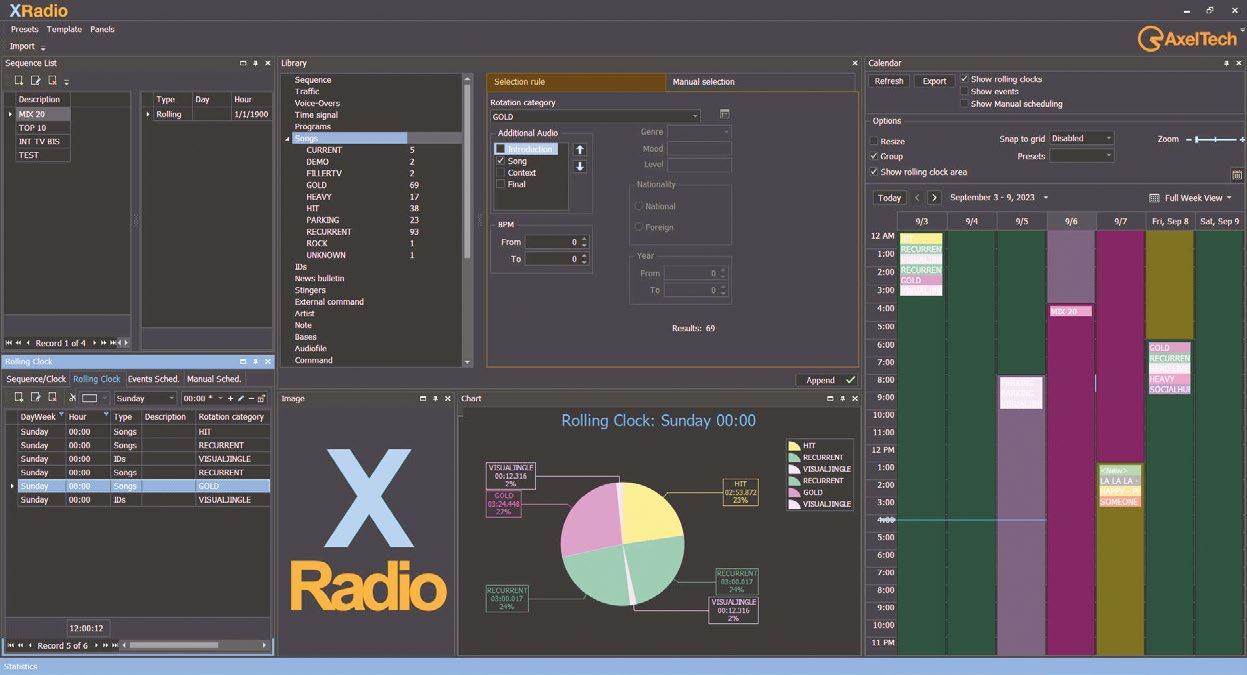Pin the Calendar panel
The image size is (1247, 675).
coord(1227,63)
